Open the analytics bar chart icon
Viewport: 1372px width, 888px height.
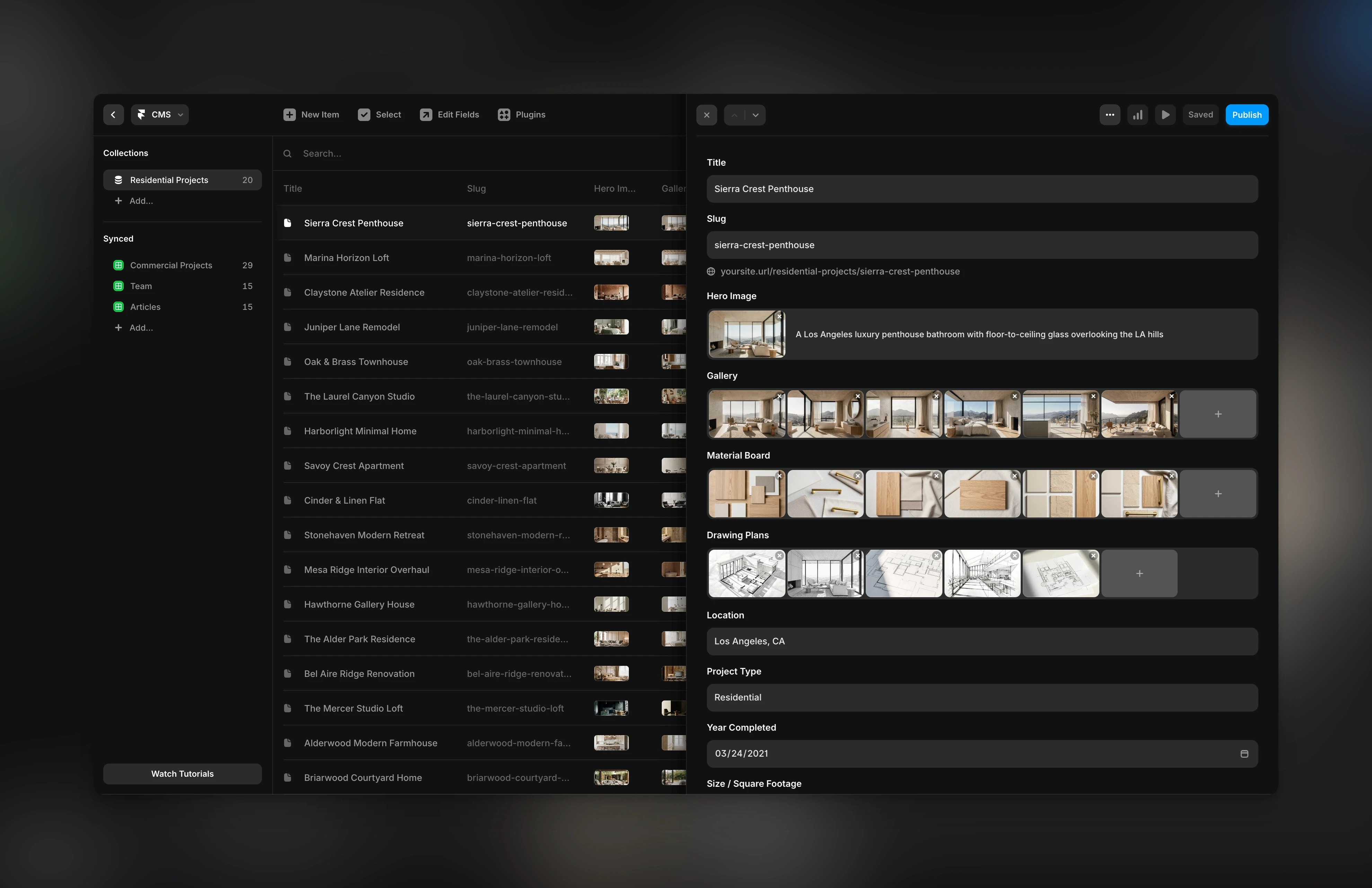[x=1137, y=114]
